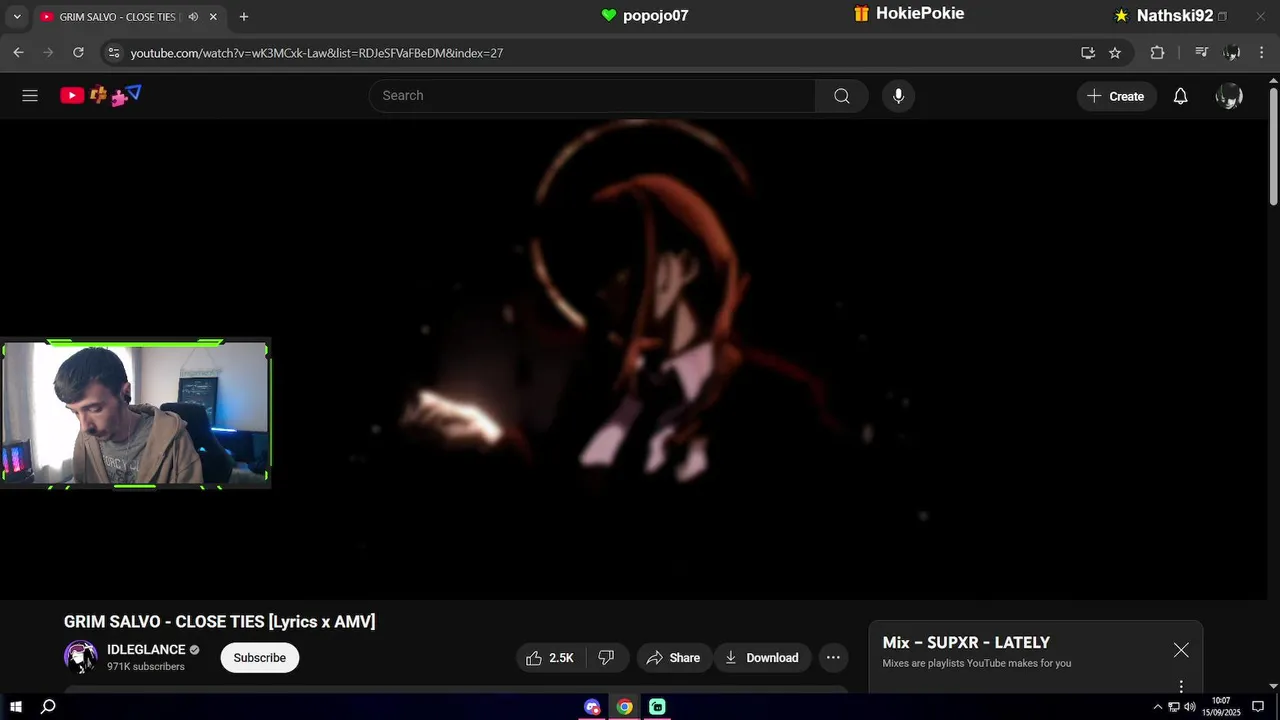
Task: Click scrollbar down arrow
Action: pyautogui.click(x=1273, y=686)
